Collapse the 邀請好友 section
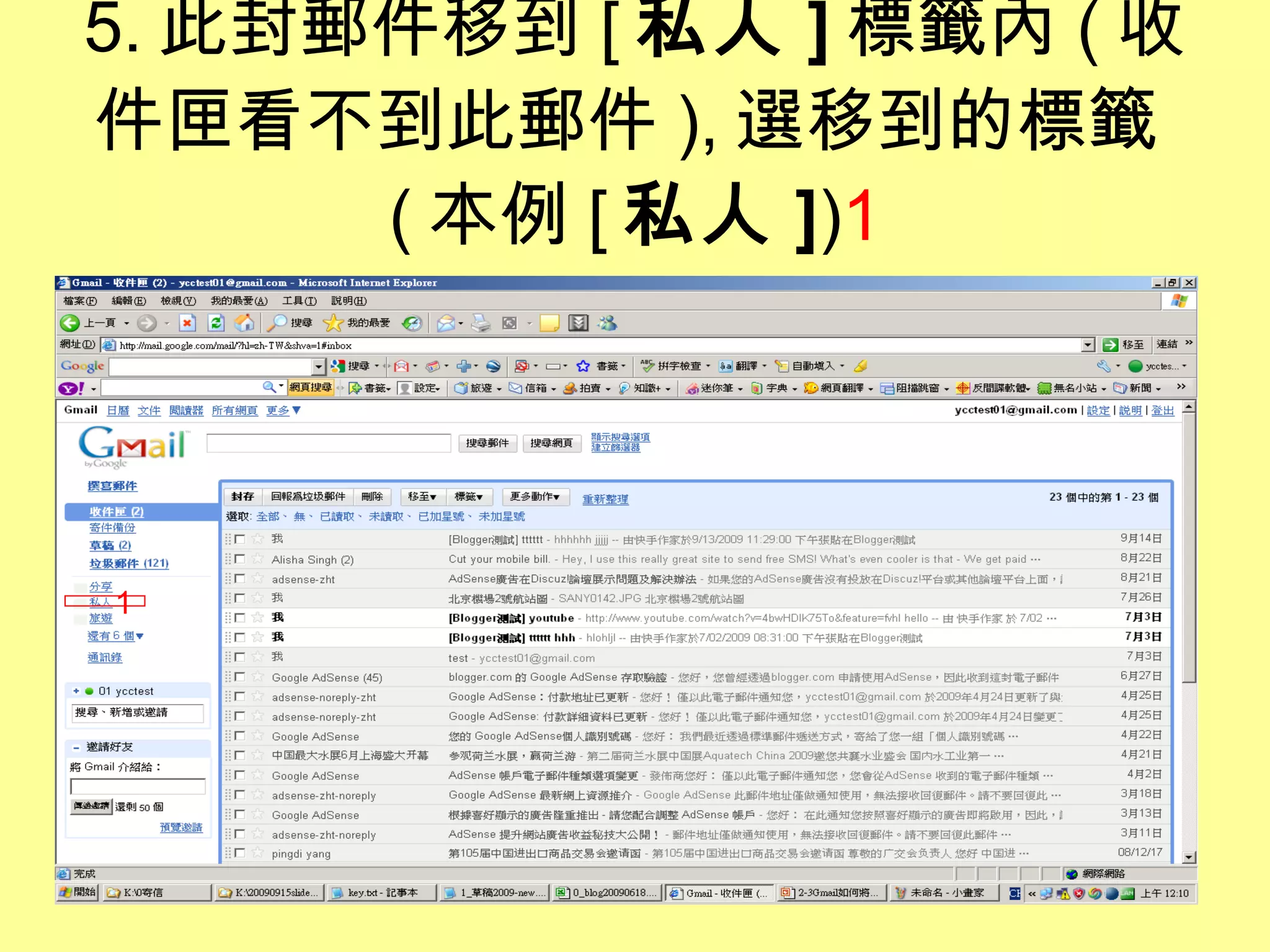Viewport: 1270px width, 952px height. pyautogui.click(x=76, y=747)
